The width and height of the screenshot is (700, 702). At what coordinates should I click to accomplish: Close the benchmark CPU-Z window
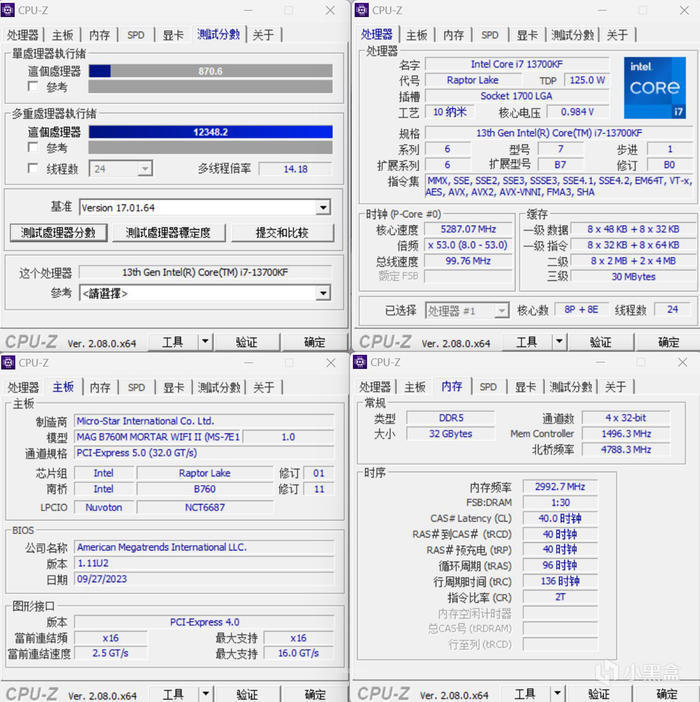330,10
